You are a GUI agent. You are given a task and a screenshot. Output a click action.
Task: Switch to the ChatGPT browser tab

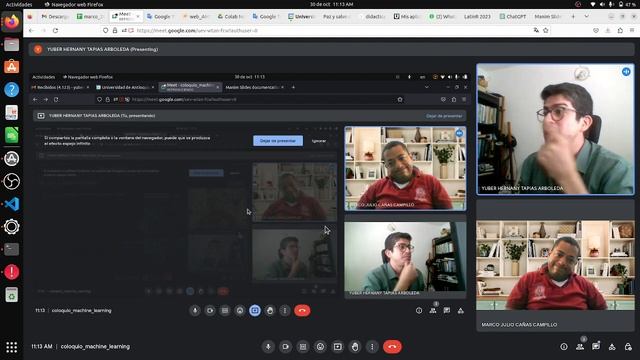pos(513,16)
